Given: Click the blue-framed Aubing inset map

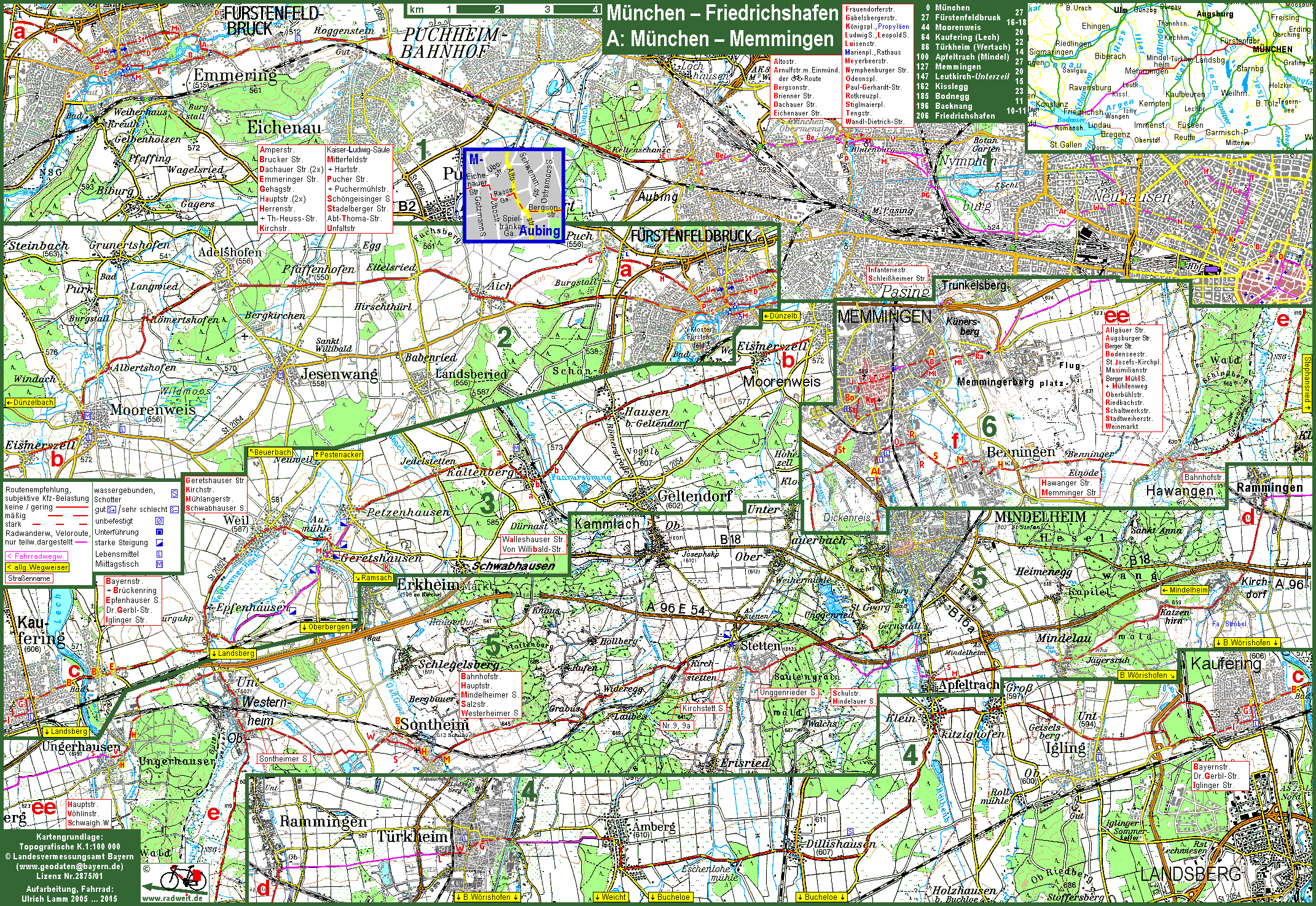Looking at the screenshot, I should point(514,195).
